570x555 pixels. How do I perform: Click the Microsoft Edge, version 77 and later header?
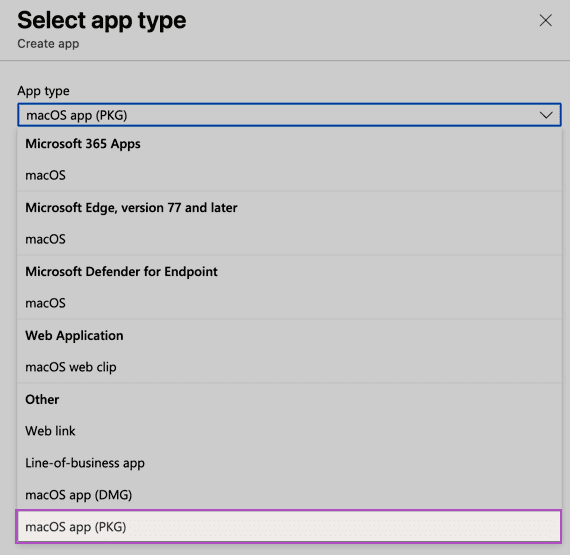click(x=131, y=208)
